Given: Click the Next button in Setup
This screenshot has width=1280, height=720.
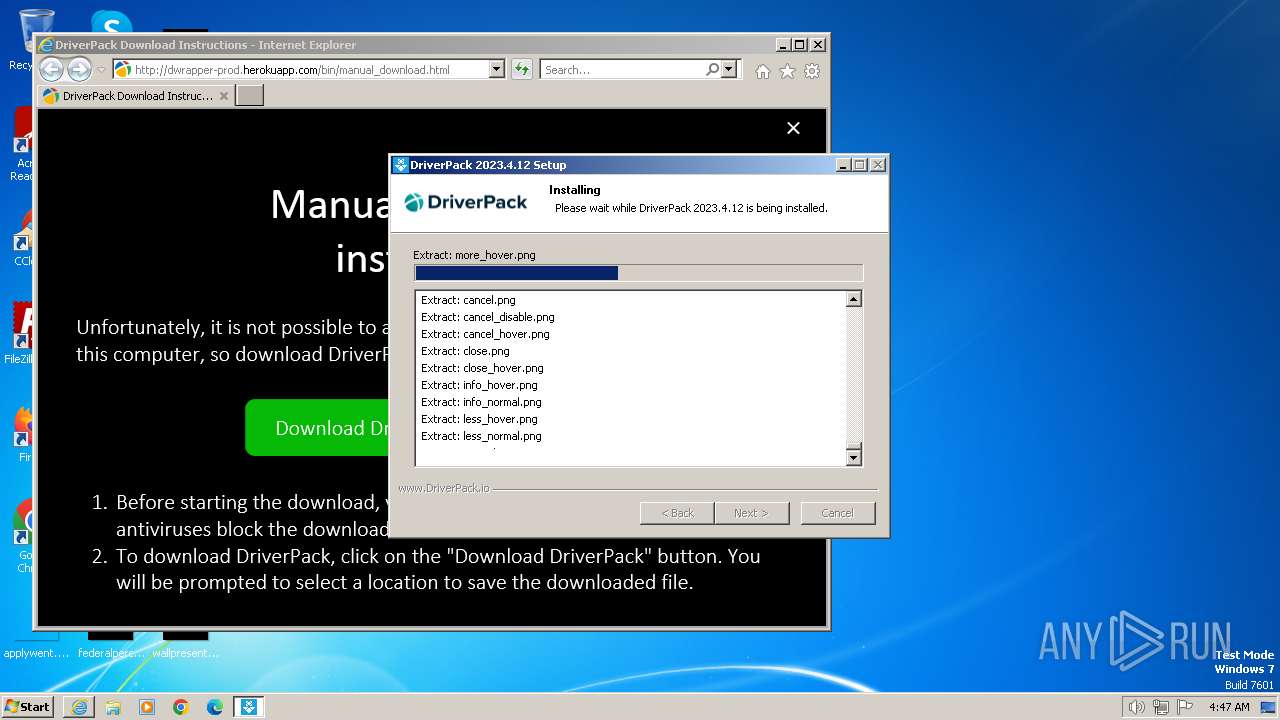Looking at the screenshot, I should pyautogui.click(x=751, y=513).
